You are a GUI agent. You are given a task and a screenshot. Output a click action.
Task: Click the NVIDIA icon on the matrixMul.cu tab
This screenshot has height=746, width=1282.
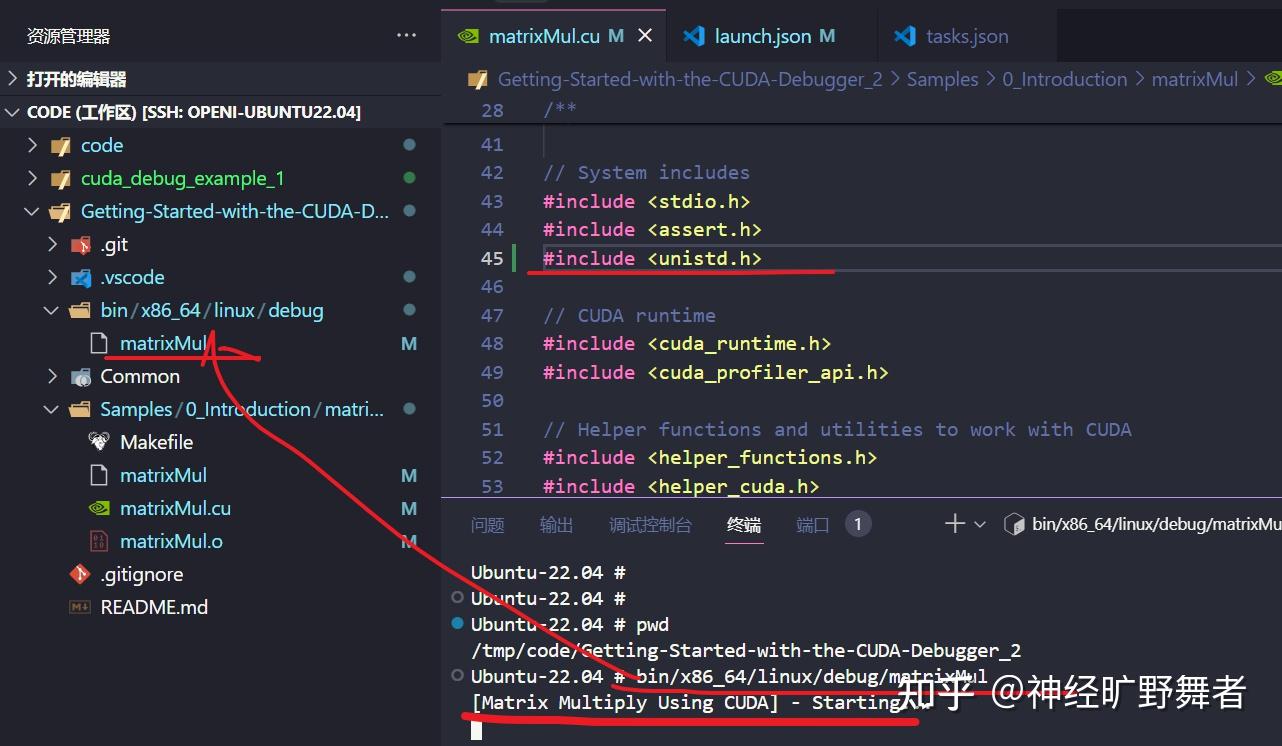click(x=468, y=35)
